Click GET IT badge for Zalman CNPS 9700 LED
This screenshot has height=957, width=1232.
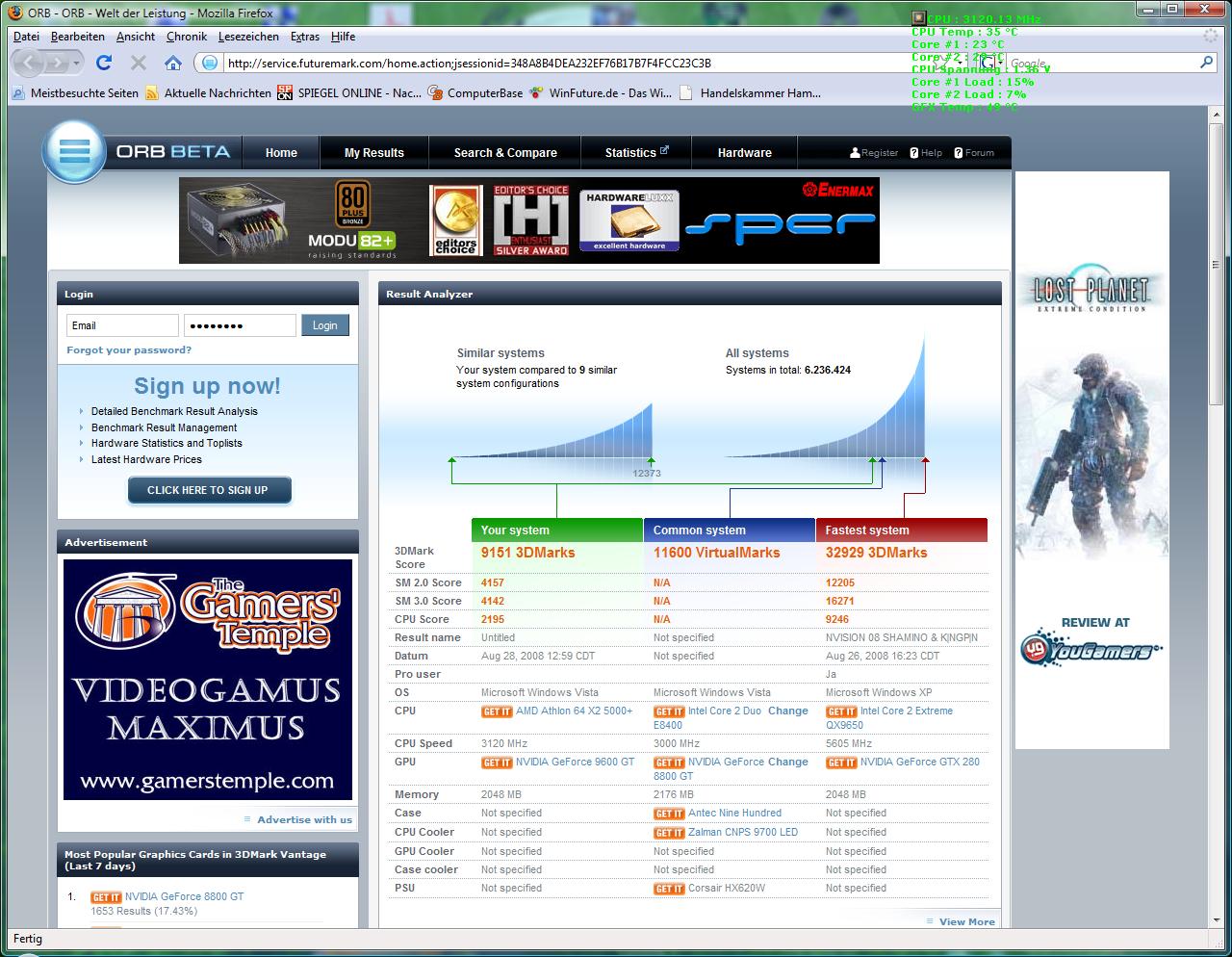coord(669,833)
